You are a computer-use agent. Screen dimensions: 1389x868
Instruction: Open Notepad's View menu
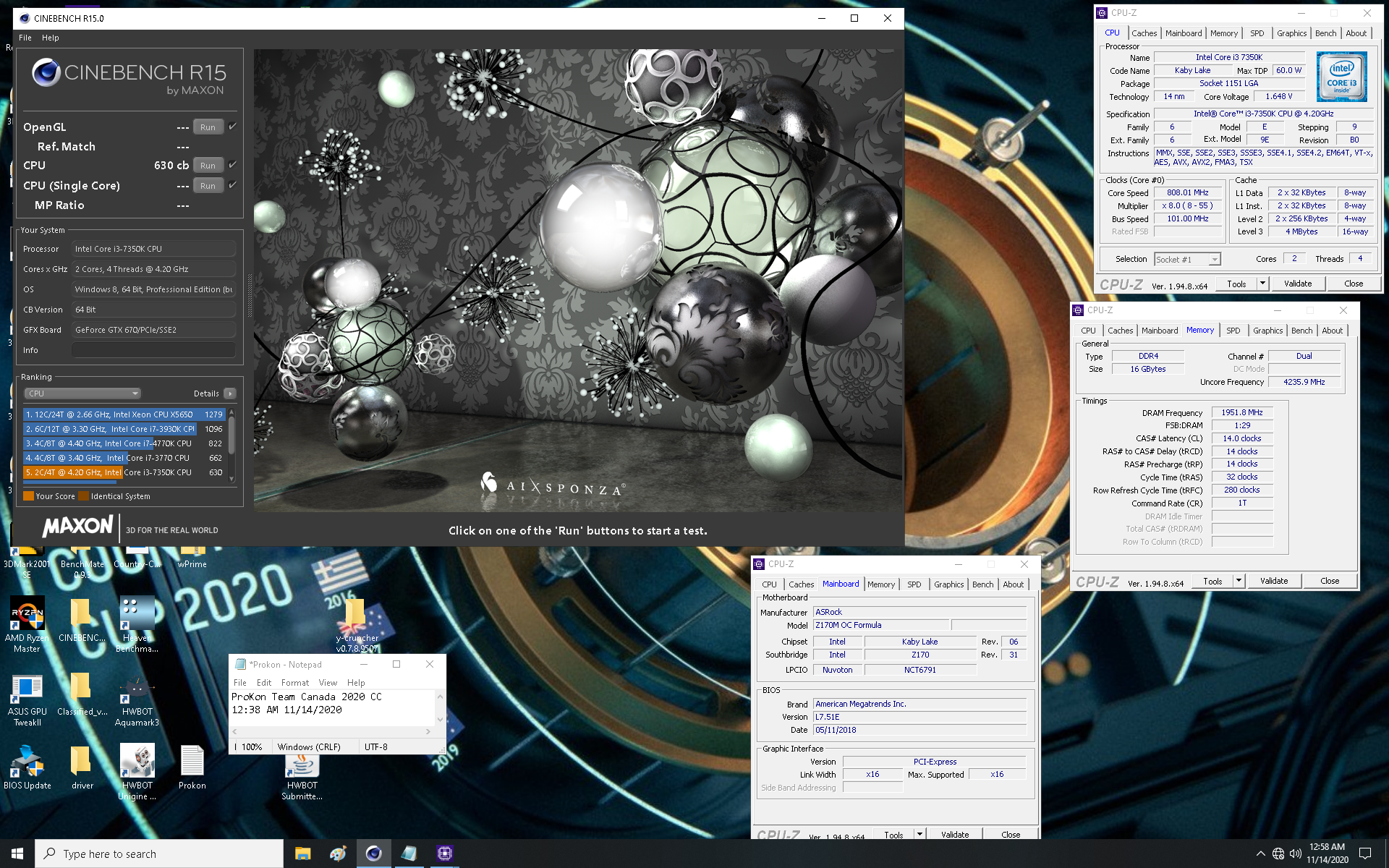pos(328,683)
